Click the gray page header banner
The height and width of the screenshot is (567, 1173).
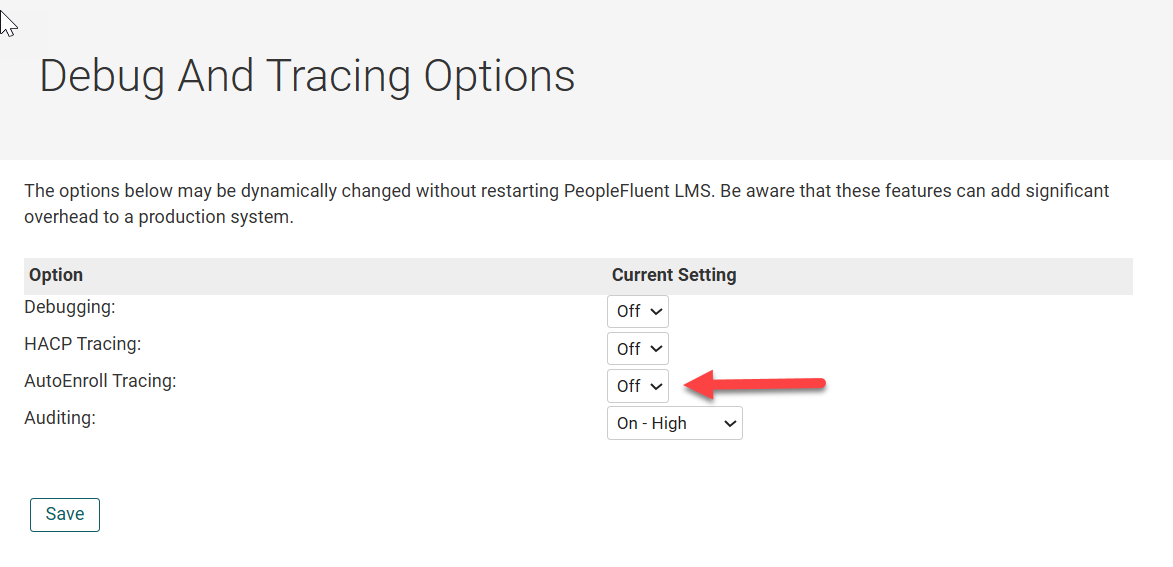tap(586, 79)
